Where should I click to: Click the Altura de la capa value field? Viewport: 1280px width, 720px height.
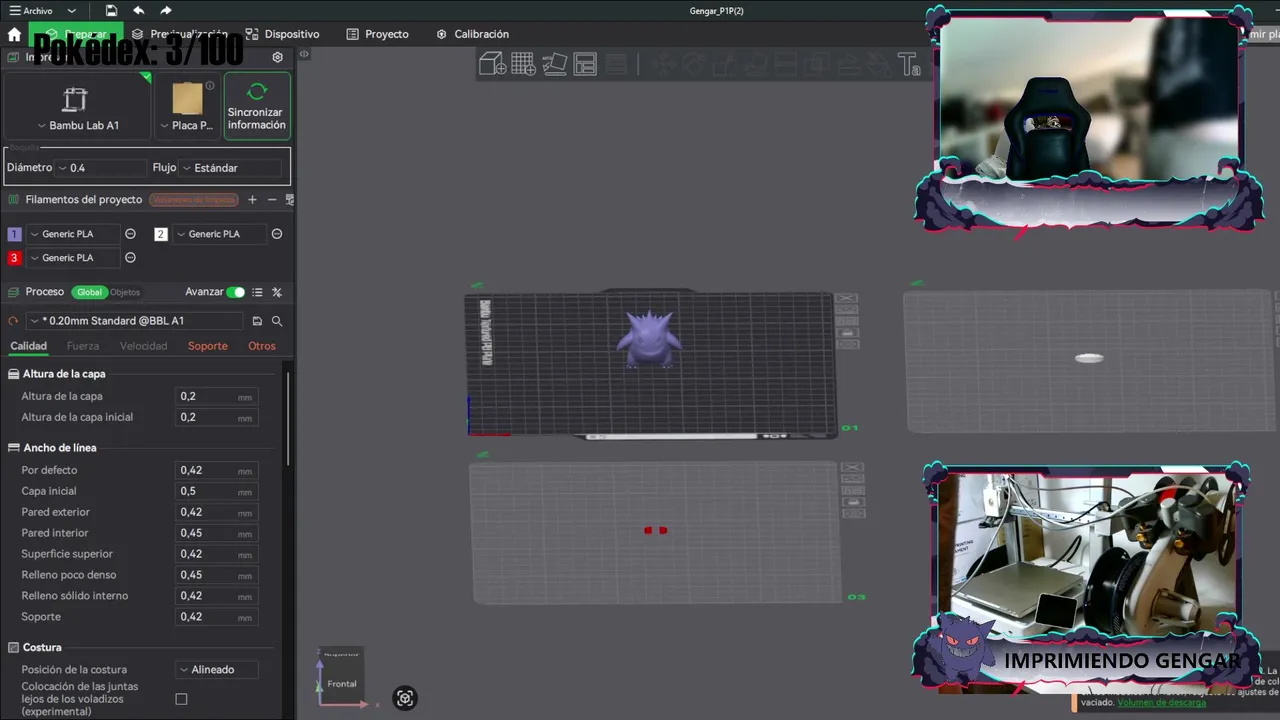(x=216, y=396)
